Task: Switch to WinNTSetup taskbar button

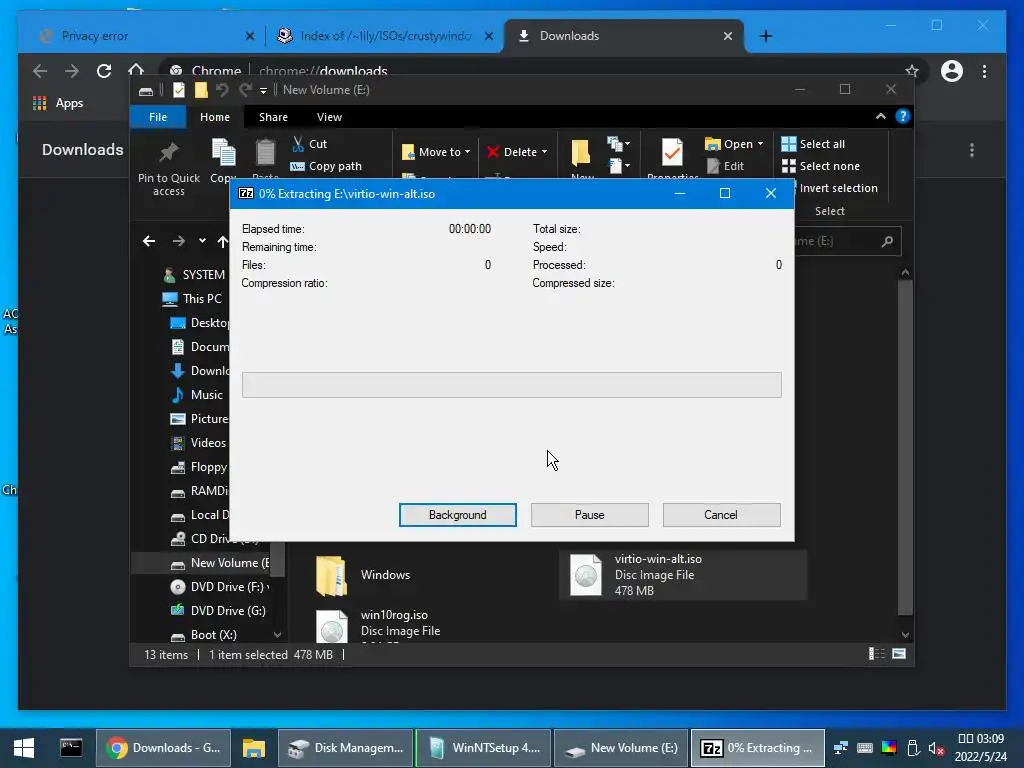Action: point(483,748)
